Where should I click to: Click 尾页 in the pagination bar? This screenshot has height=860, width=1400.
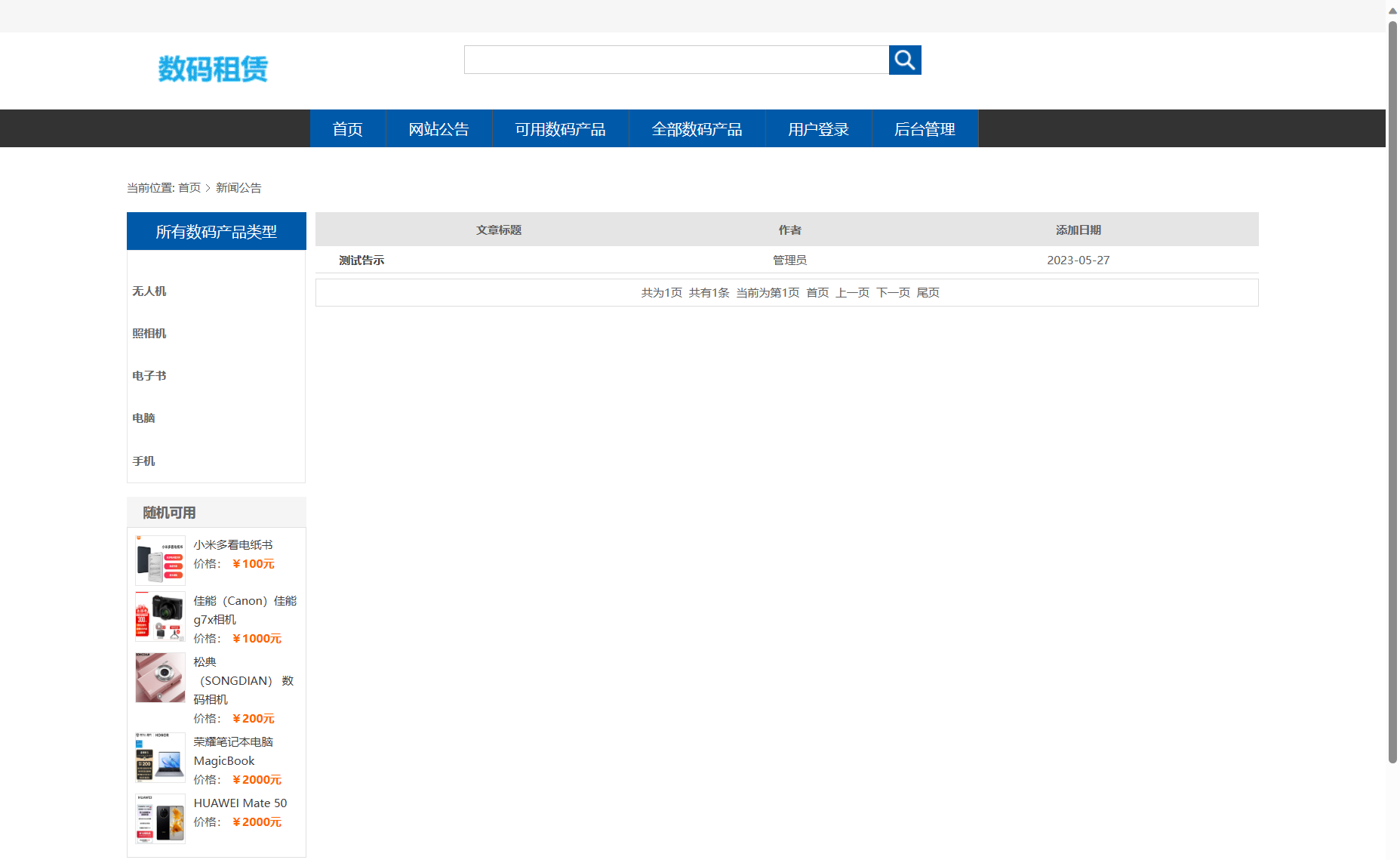[928, 292]
